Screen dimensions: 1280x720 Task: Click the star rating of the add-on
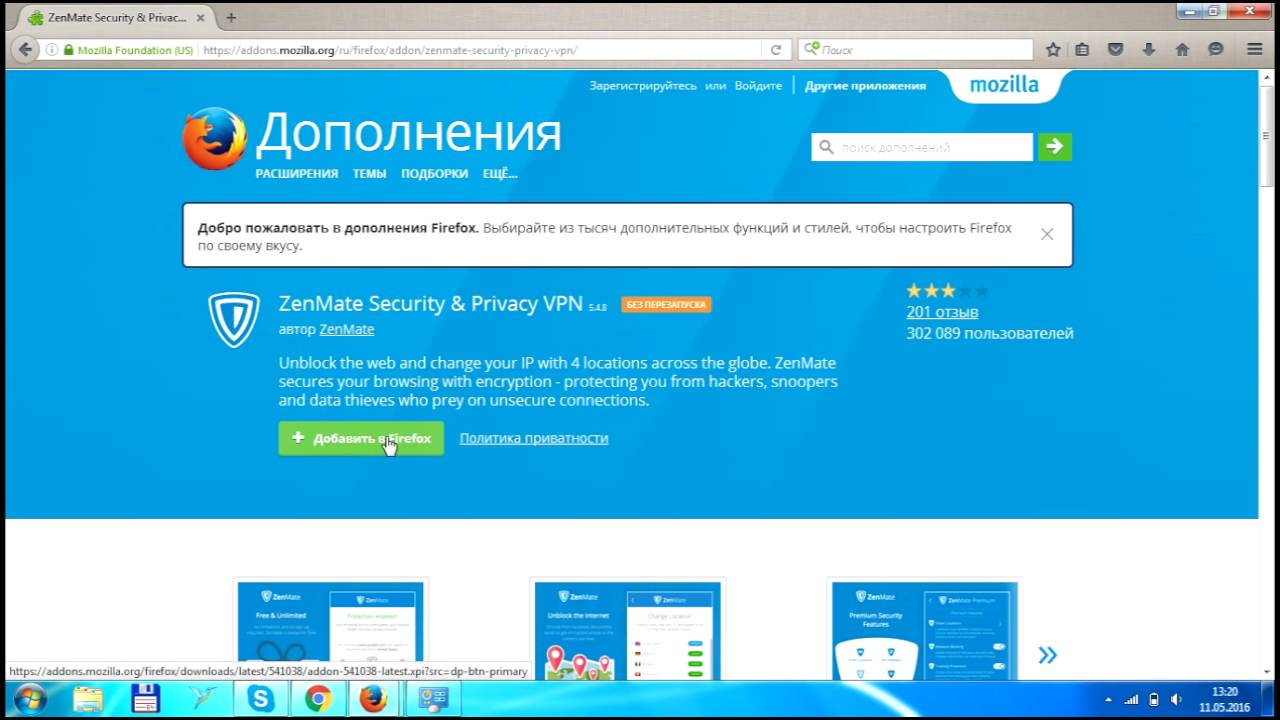point(947,291)
